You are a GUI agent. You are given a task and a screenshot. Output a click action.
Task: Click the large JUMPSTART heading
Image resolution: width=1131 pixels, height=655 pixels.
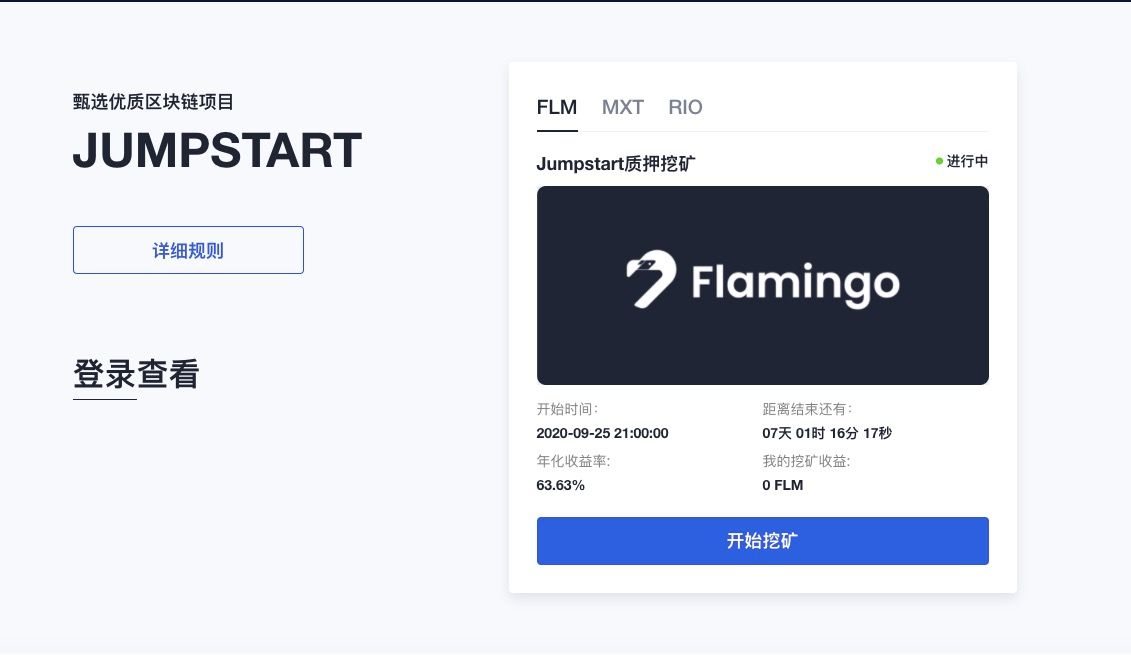[217, 151]
